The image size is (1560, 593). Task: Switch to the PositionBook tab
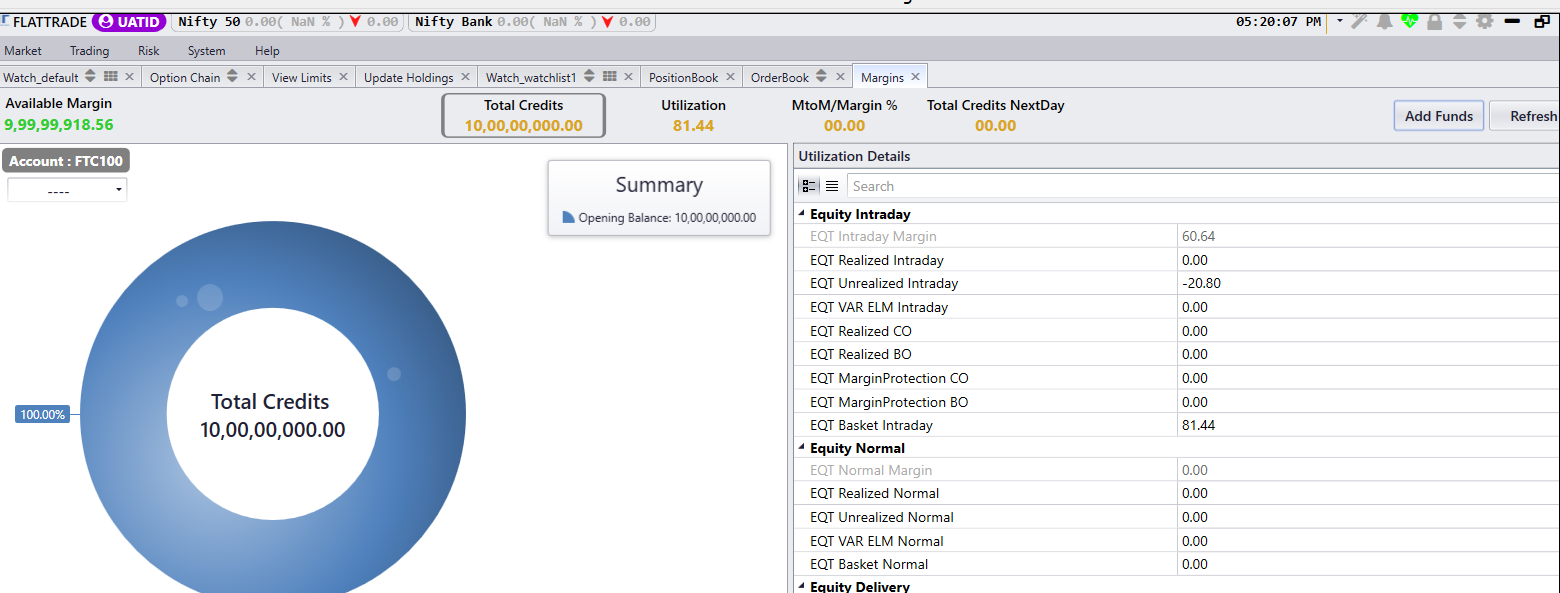(x=684, y=77)
